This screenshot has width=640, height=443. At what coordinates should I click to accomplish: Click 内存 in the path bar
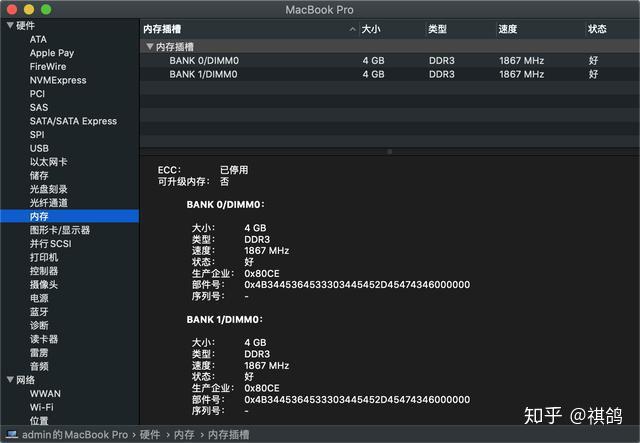click(184, 434)
